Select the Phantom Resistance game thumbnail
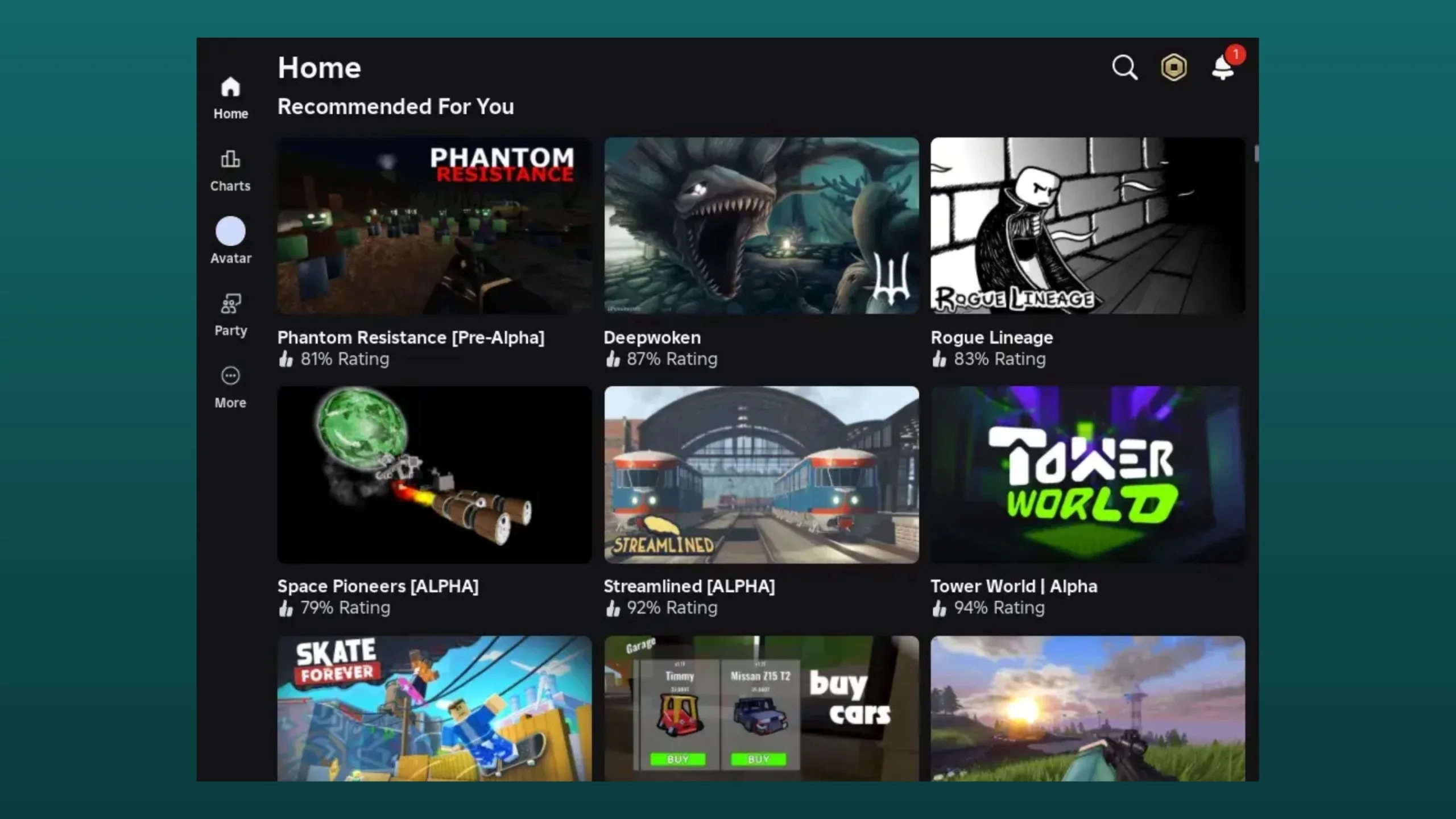 click(x=435, y=226)
